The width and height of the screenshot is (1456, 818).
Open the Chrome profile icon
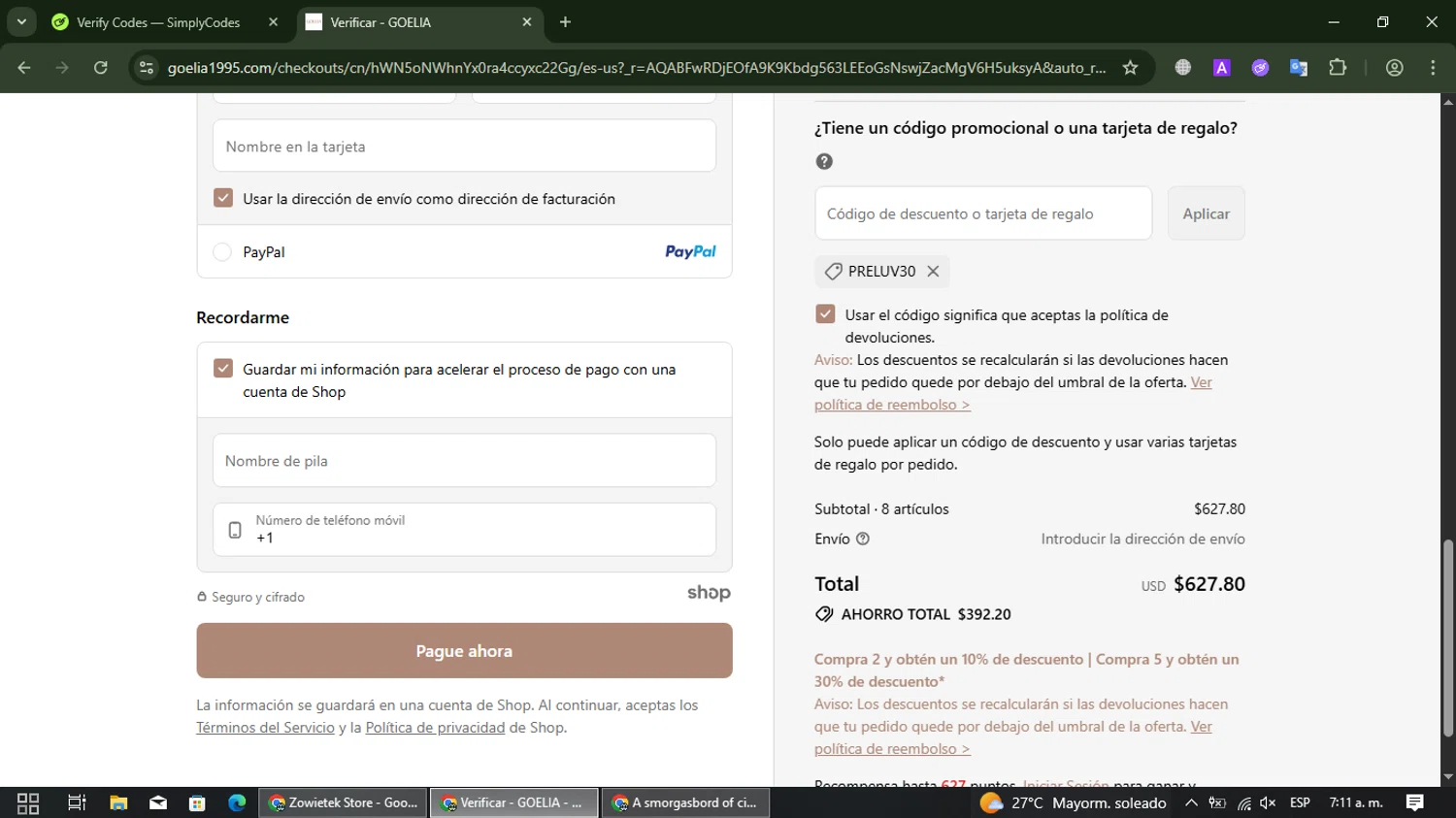(x=1395, y=68)
